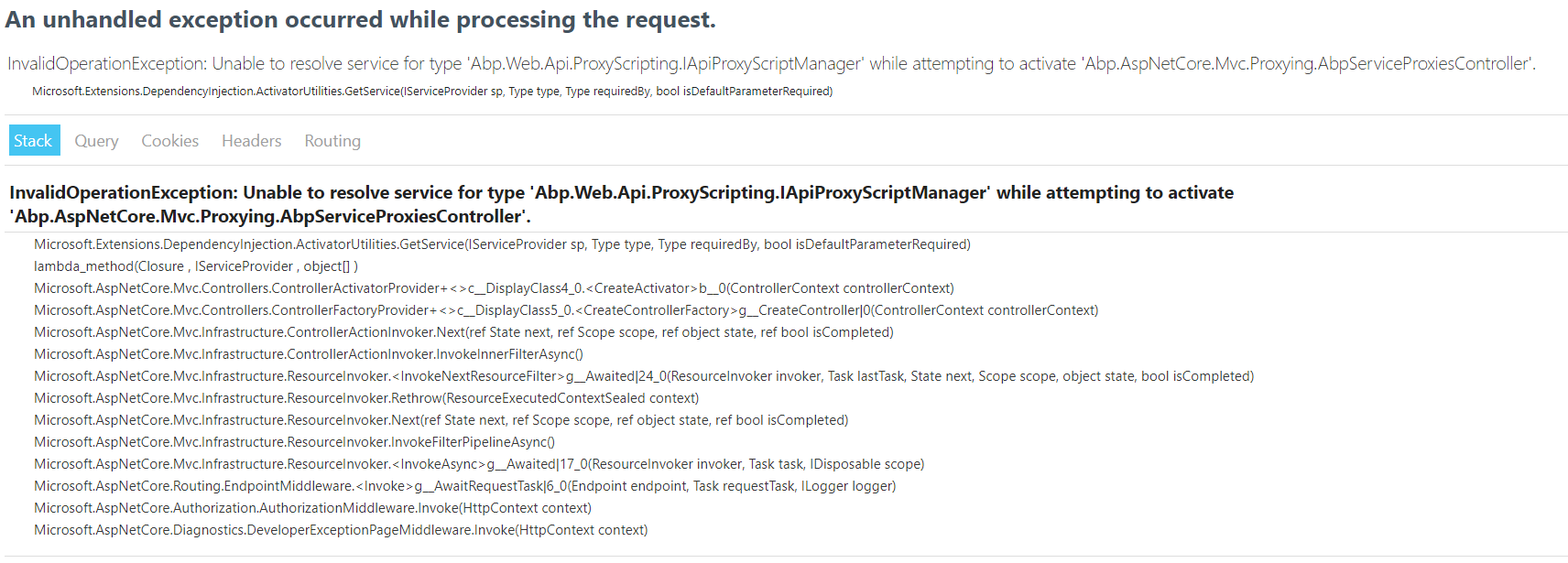Expand the ActivatorUtilities.GetService stack frame

coord(501,244)
